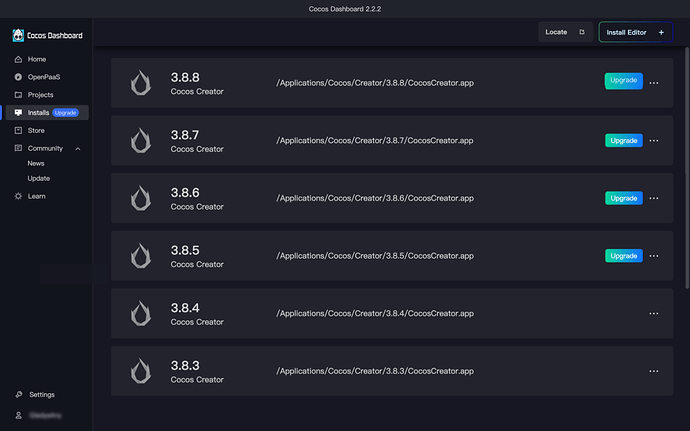The image size is (690, 431).
Task: Click path /Applications/Cocos/Creator/3.8.5/CocosCreator.app
Action: (x=375, y=256)
